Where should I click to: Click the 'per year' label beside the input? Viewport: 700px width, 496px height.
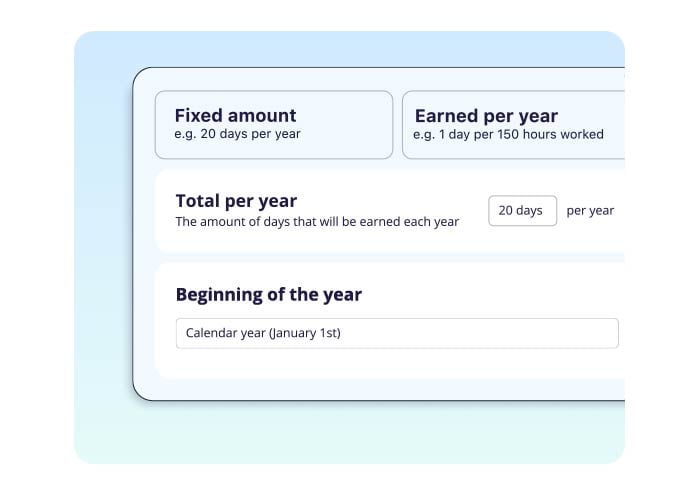(590, 211)
